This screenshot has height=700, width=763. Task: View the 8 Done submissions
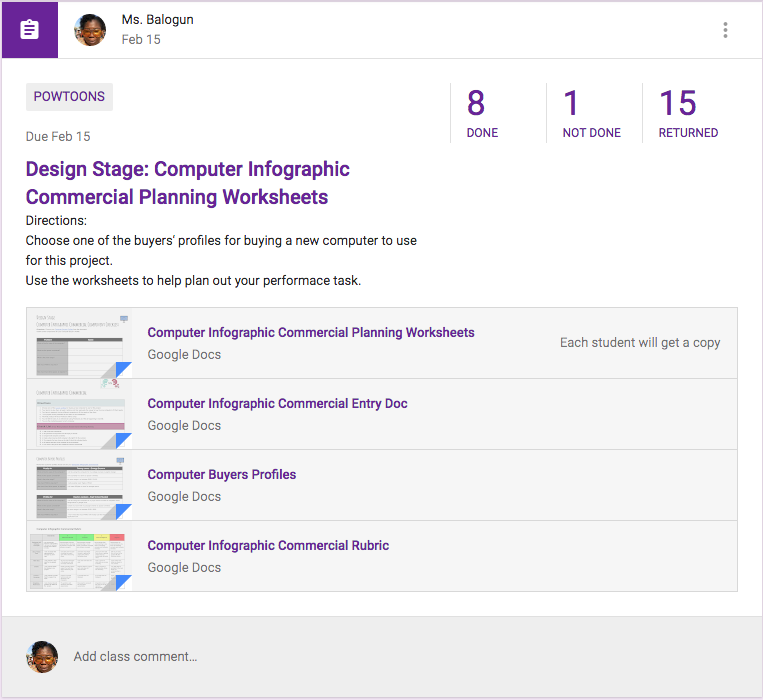(482, 112)
